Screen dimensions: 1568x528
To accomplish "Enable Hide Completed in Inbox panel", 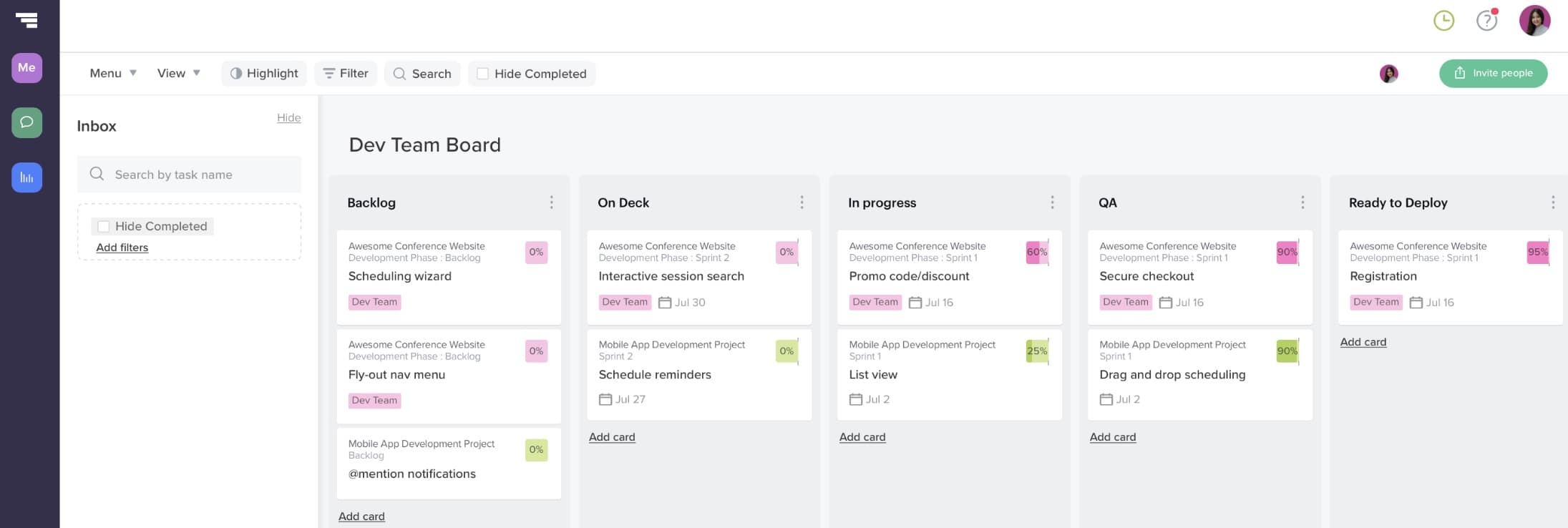I will (x=104, y=226).
